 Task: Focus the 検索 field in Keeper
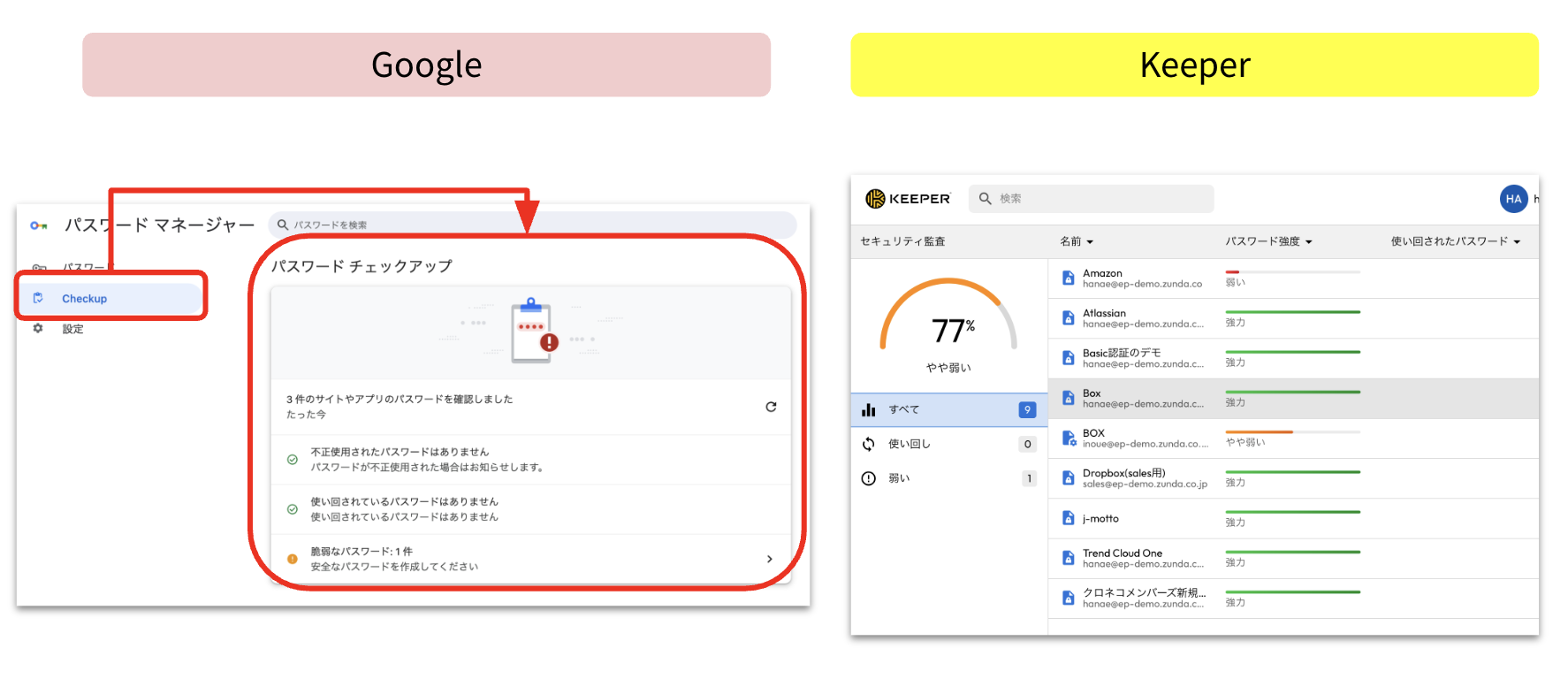coord(1092,199)
